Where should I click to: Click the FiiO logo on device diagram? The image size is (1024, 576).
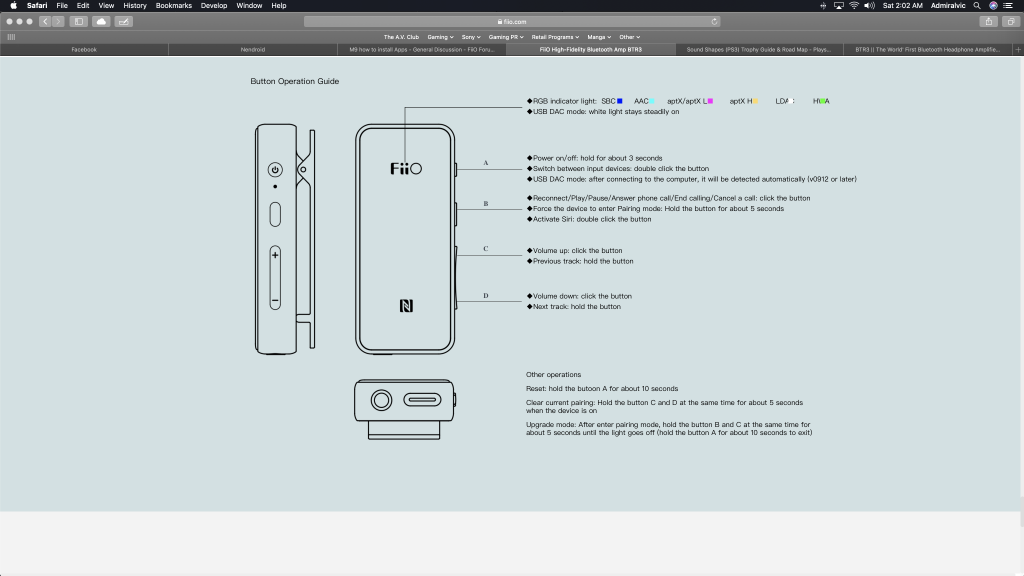(406, 169)
